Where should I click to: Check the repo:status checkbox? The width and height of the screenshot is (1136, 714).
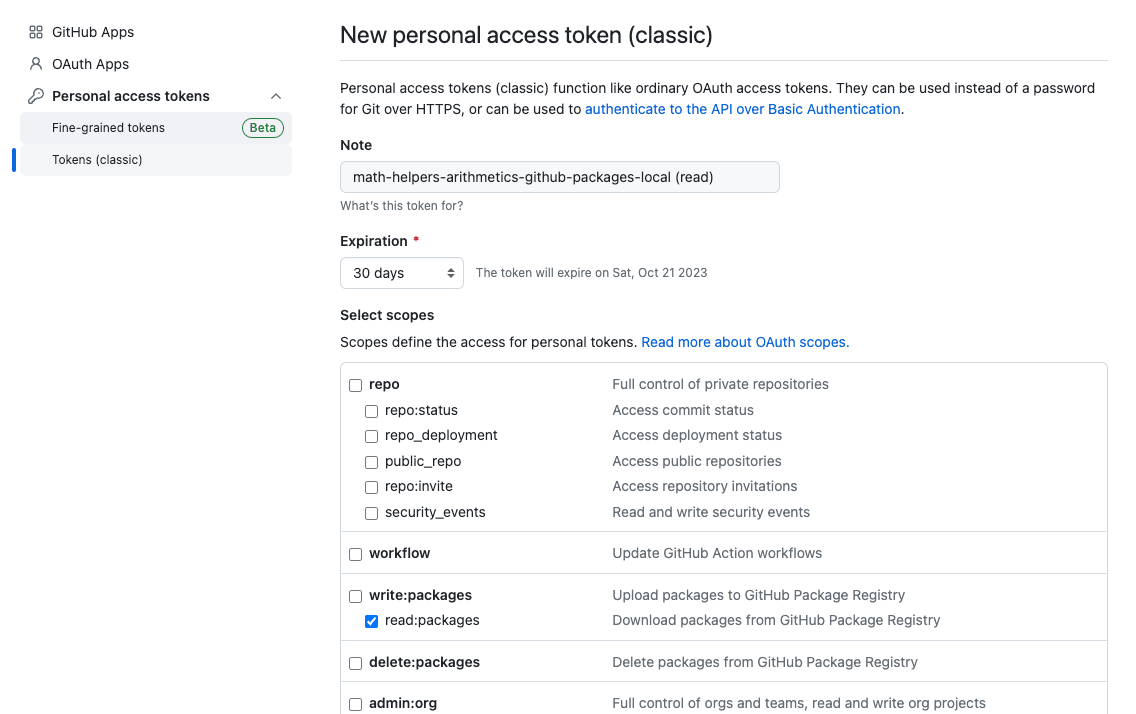coord(372,411)
